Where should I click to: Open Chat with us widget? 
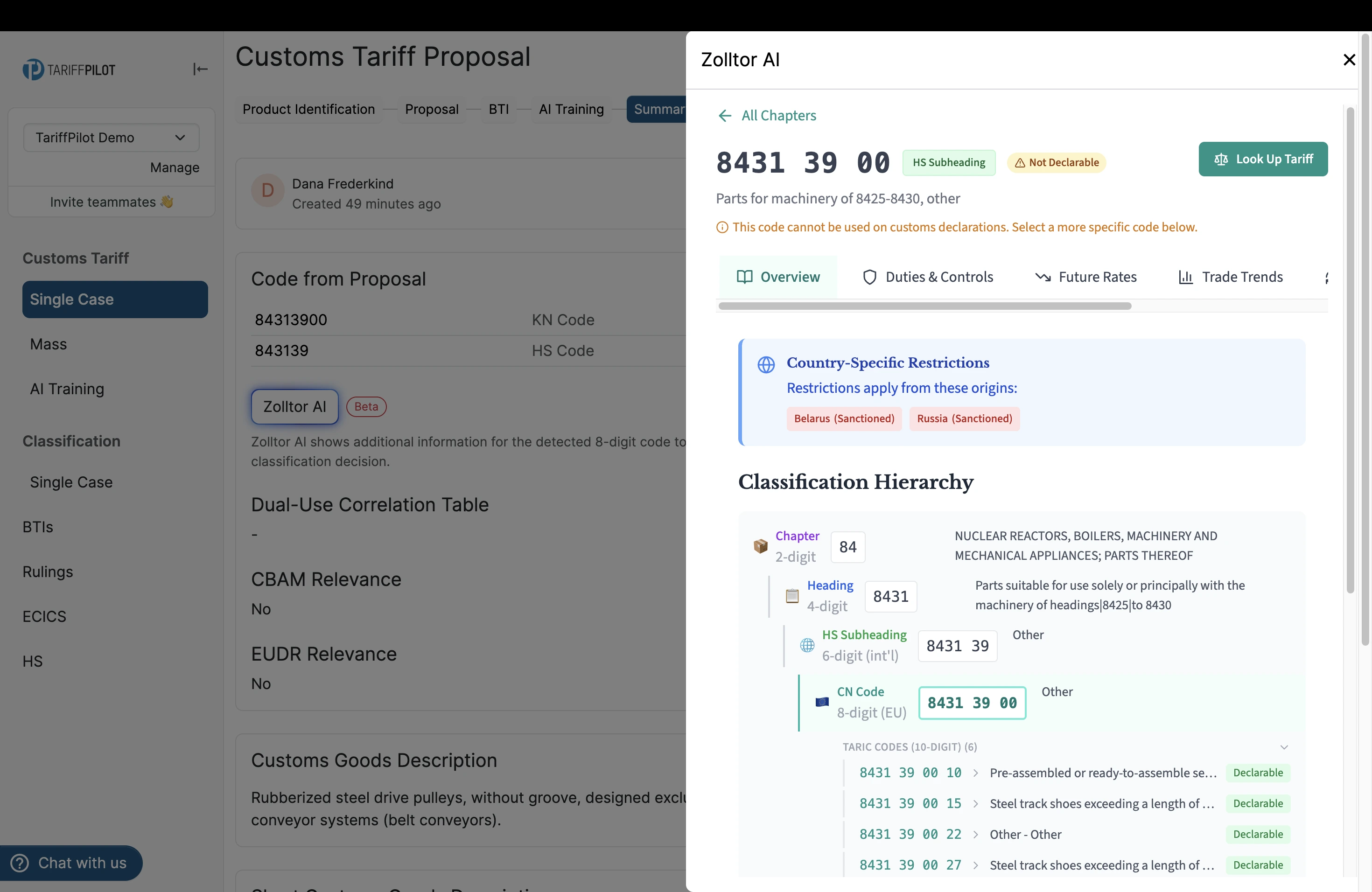[x=70, y=863]
